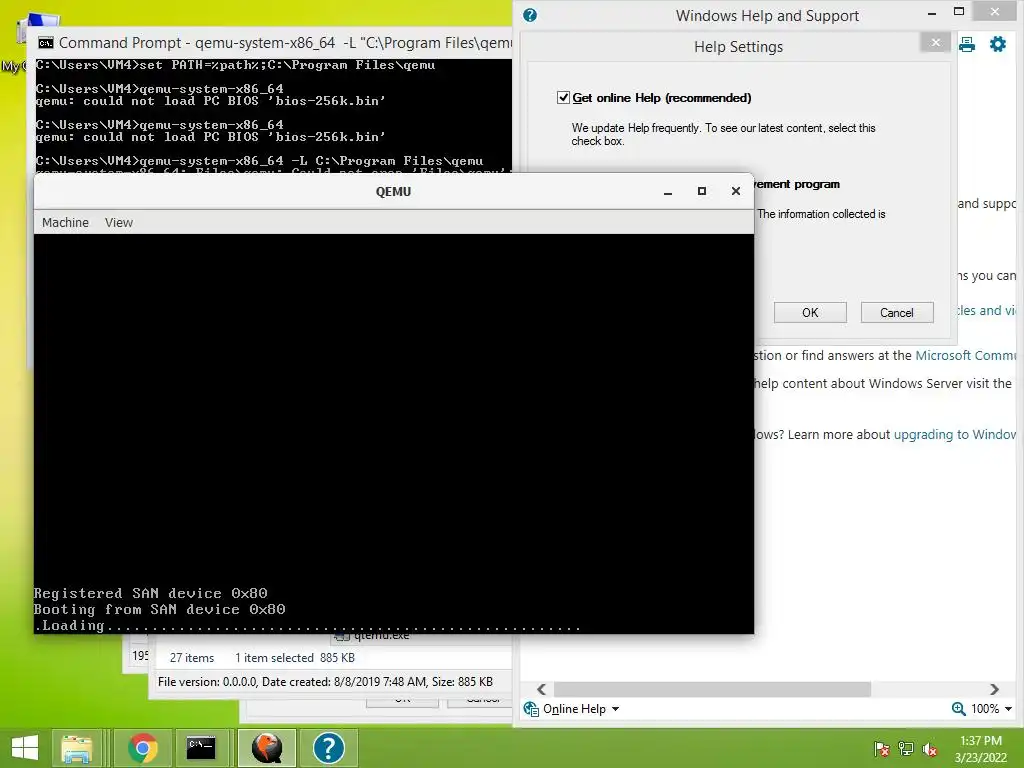Click the Online Help globe icon

[531, 709]
